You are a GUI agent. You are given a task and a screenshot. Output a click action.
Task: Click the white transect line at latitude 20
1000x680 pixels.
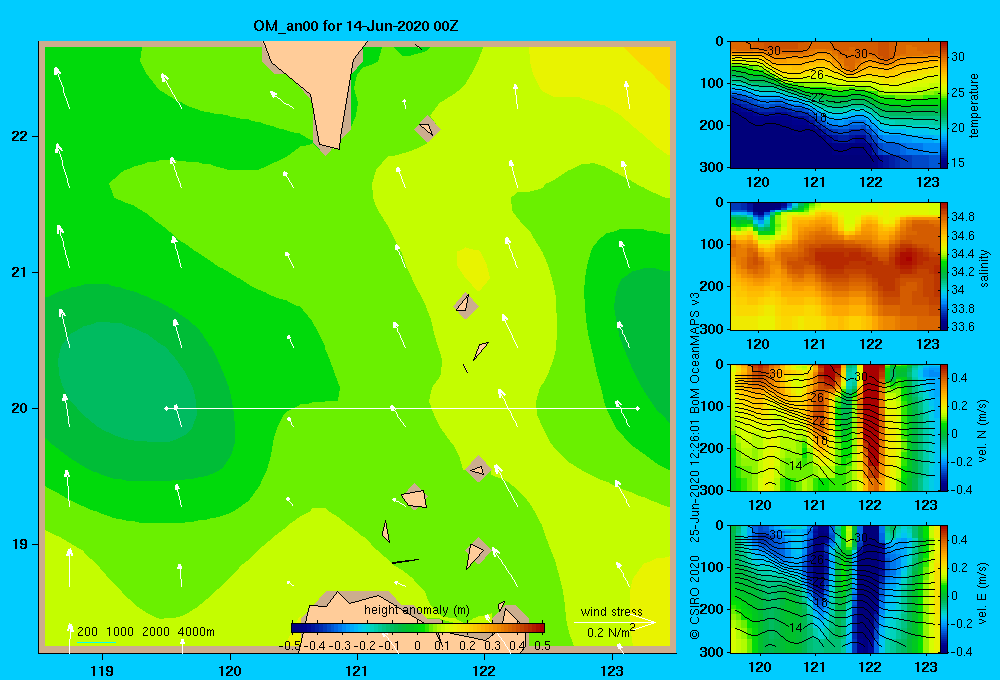point(402,408)
